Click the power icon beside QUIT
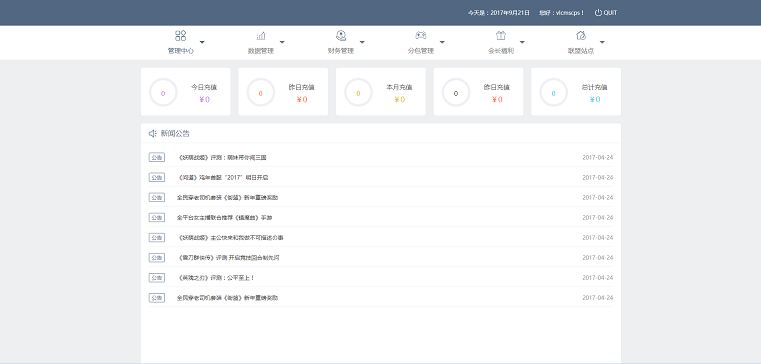Image resolution: width=761 pixels, height=364 pixels. tap(598, 13)
